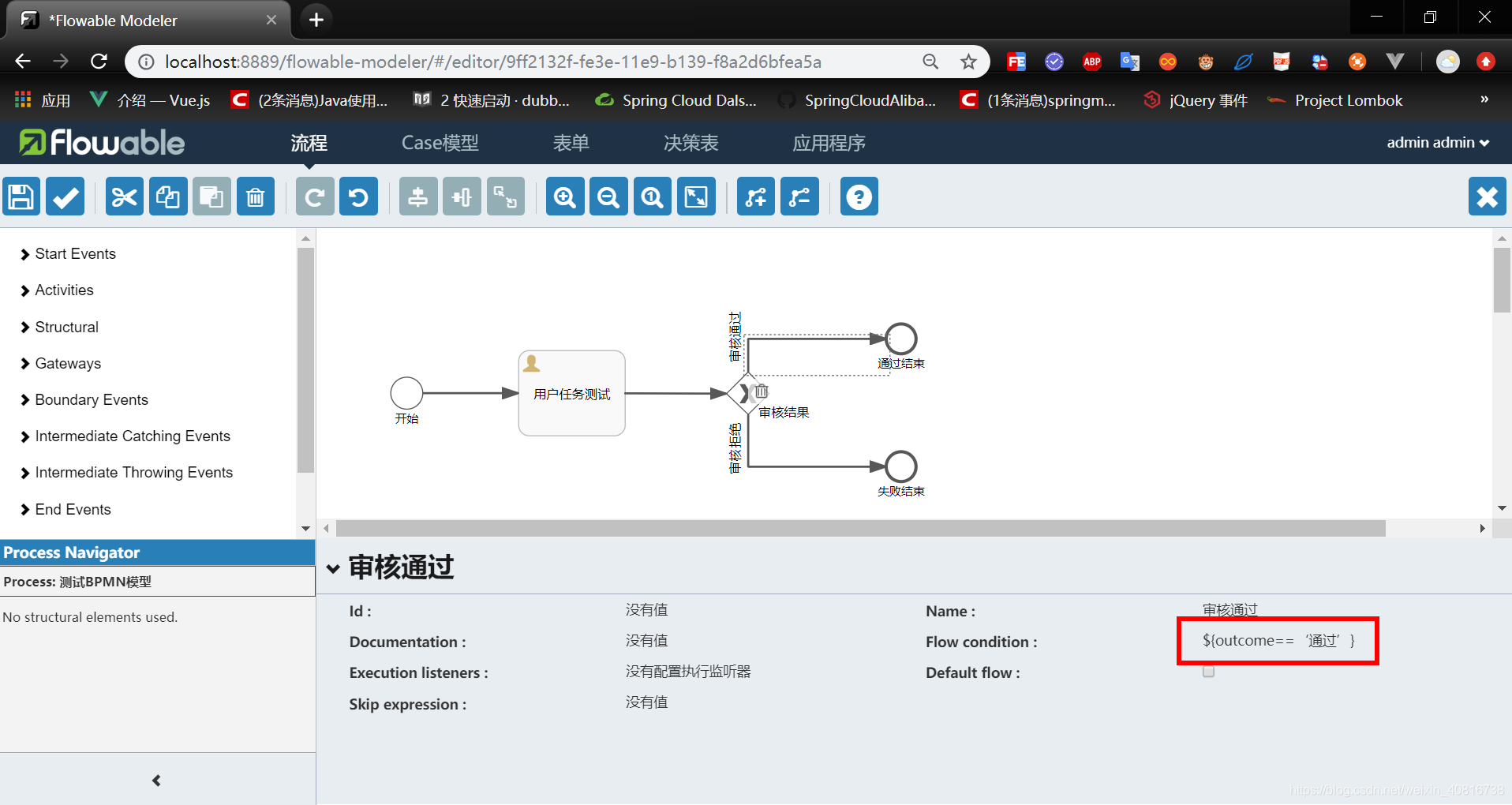Zoom out of the diagram
Viewport: 1512px width, 805px height.
[608, 196]
